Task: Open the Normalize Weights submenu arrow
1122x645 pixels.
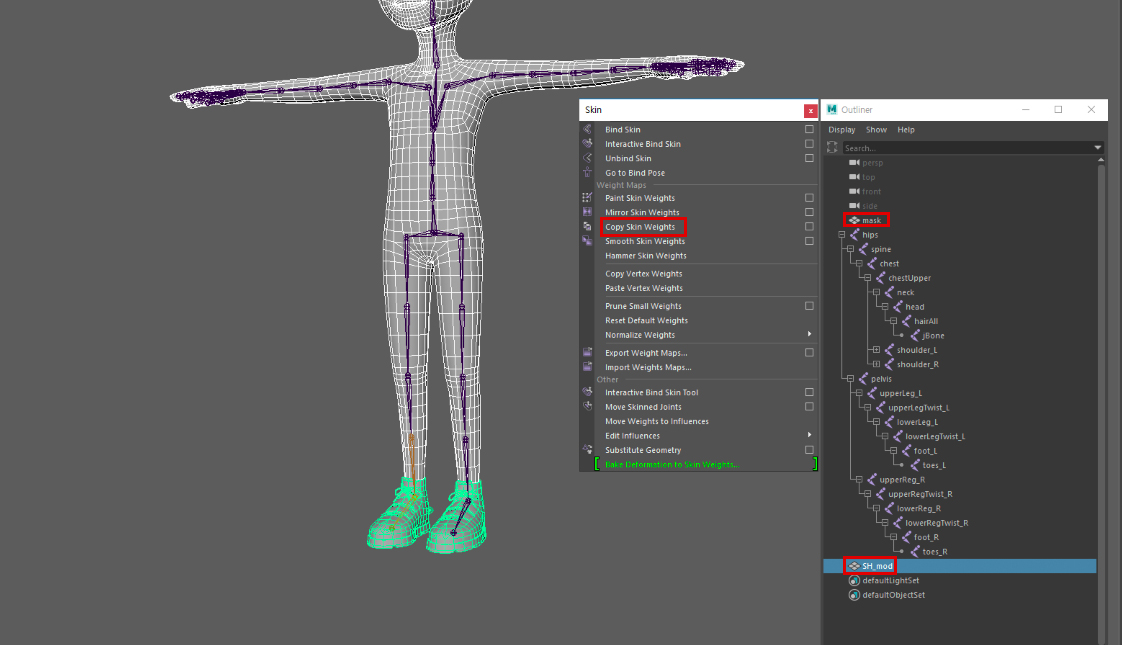Action: (809, 335)
